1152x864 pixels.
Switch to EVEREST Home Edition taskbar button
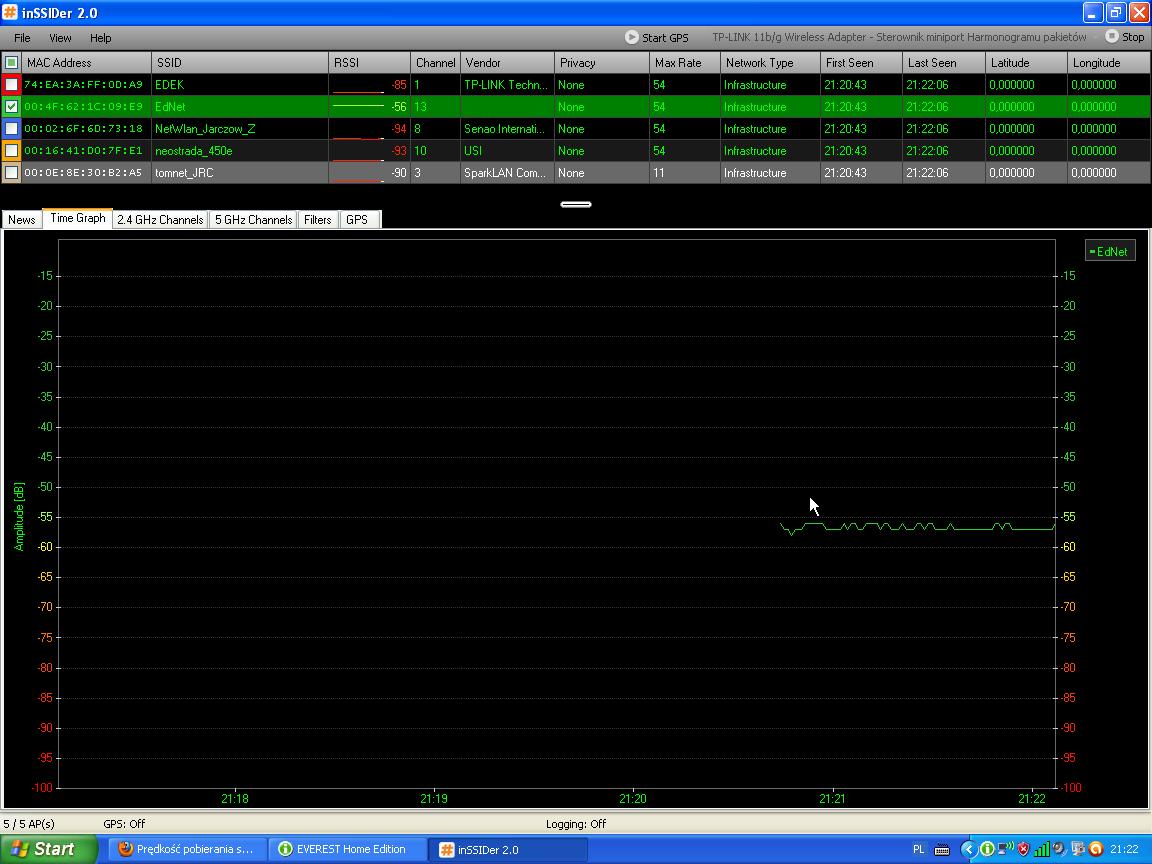347,849
